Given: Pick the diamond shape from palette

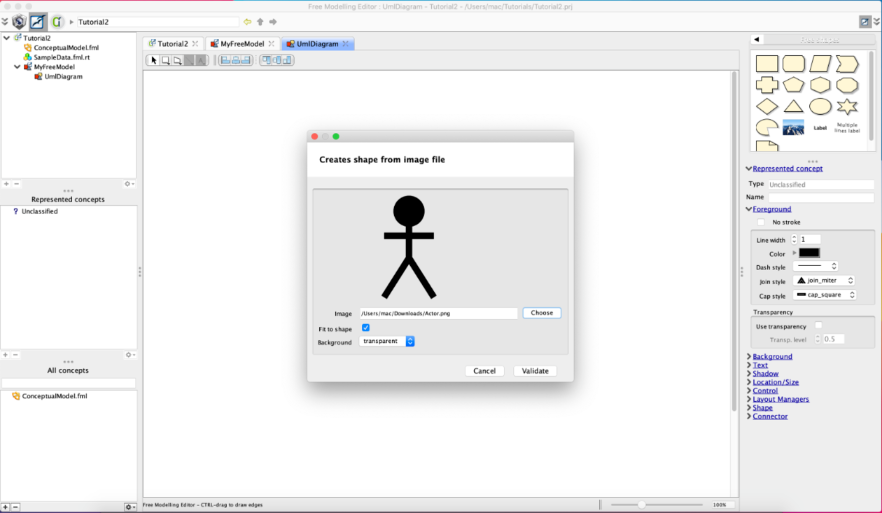Looking at the screenshot, I should pyautogui.click(x=767, y=106).
